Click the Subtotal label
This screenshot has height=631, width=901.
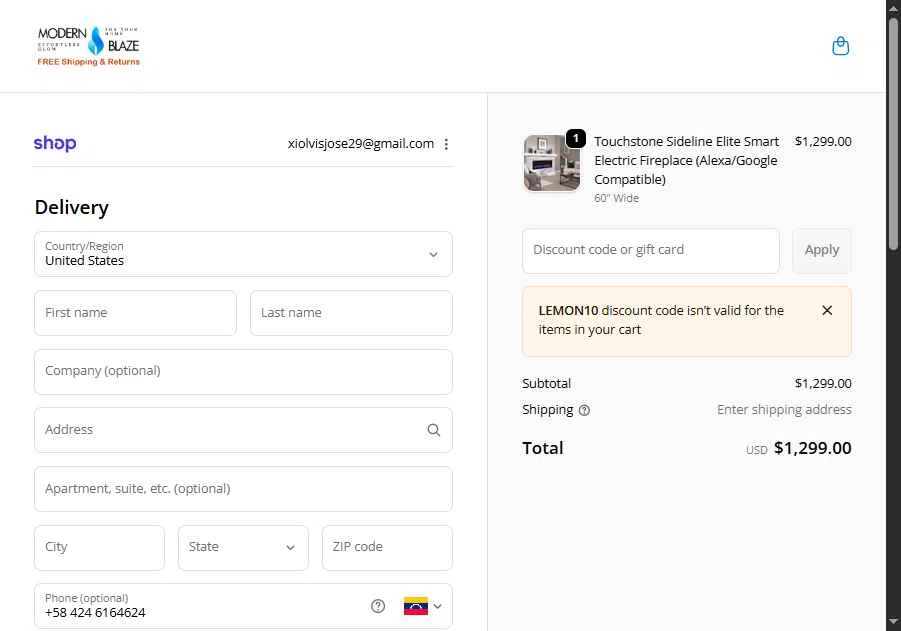coord(546,383)
